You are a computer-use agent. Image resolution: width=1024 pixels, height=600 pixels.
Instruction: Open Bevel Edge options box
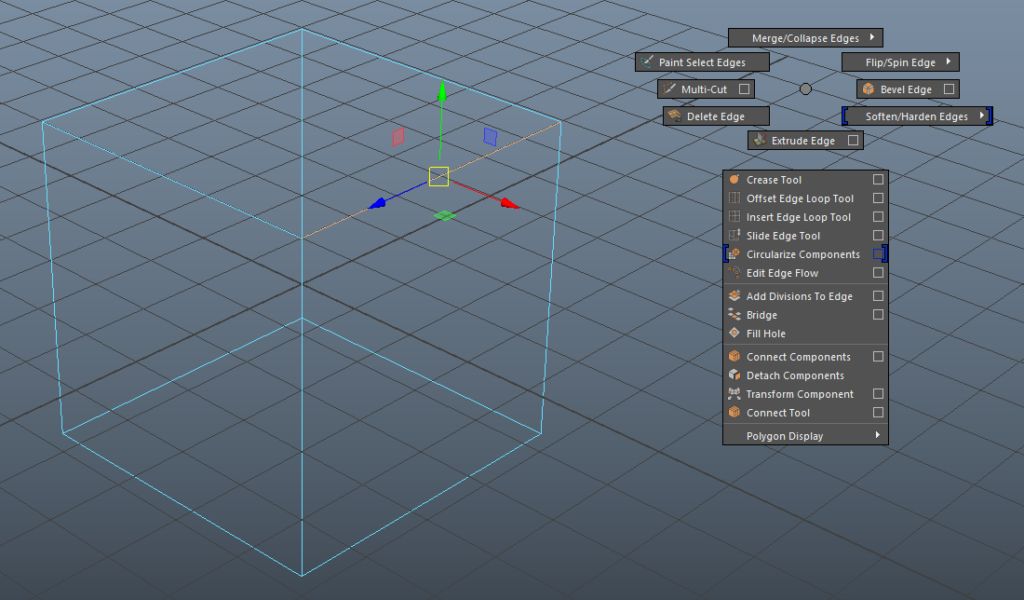pyautogui.click(x=949, y=89)
